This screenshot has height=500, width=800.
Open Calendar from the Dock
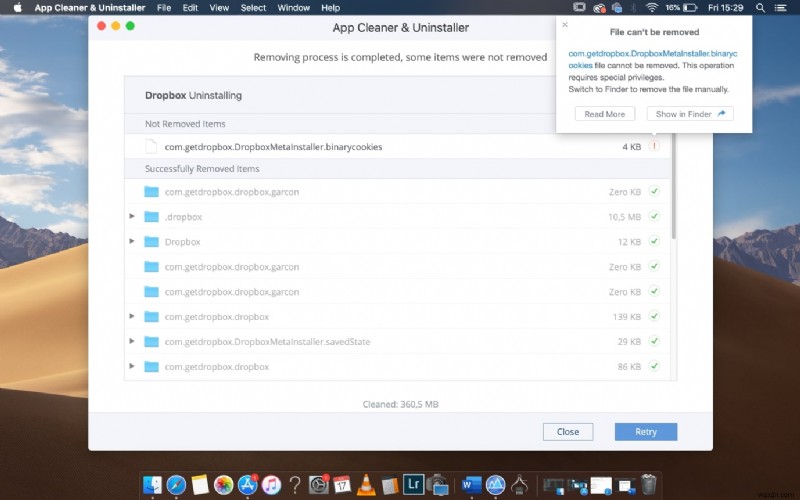click(x=342, y=485)
